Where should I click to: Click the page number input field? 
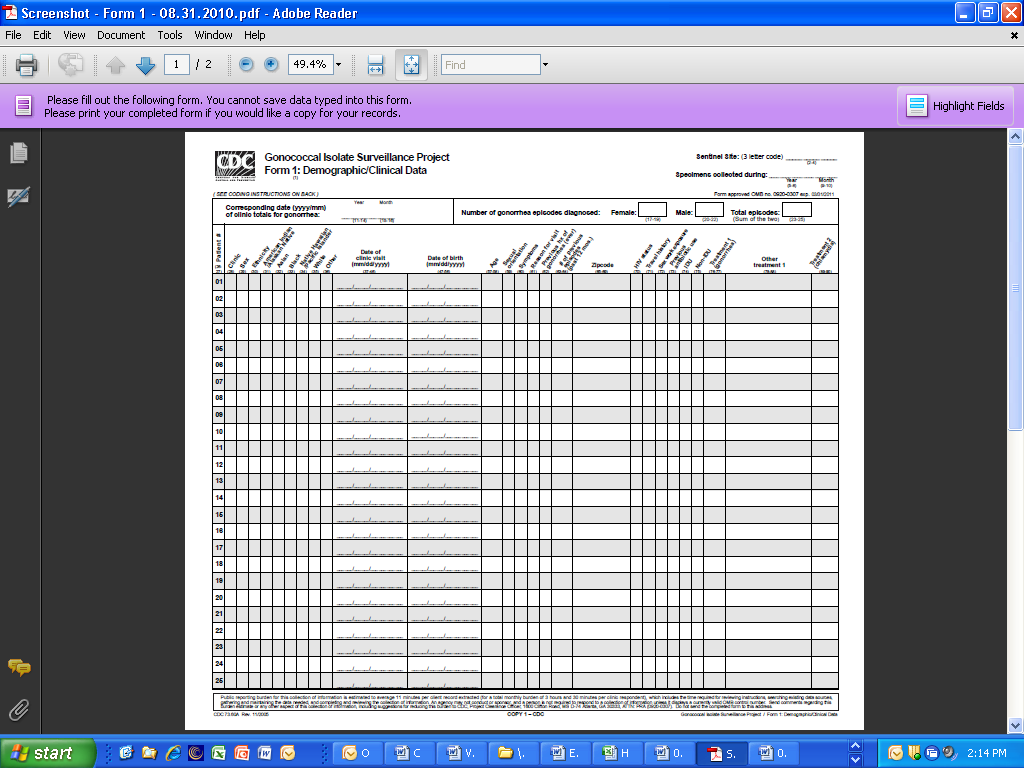176,64
